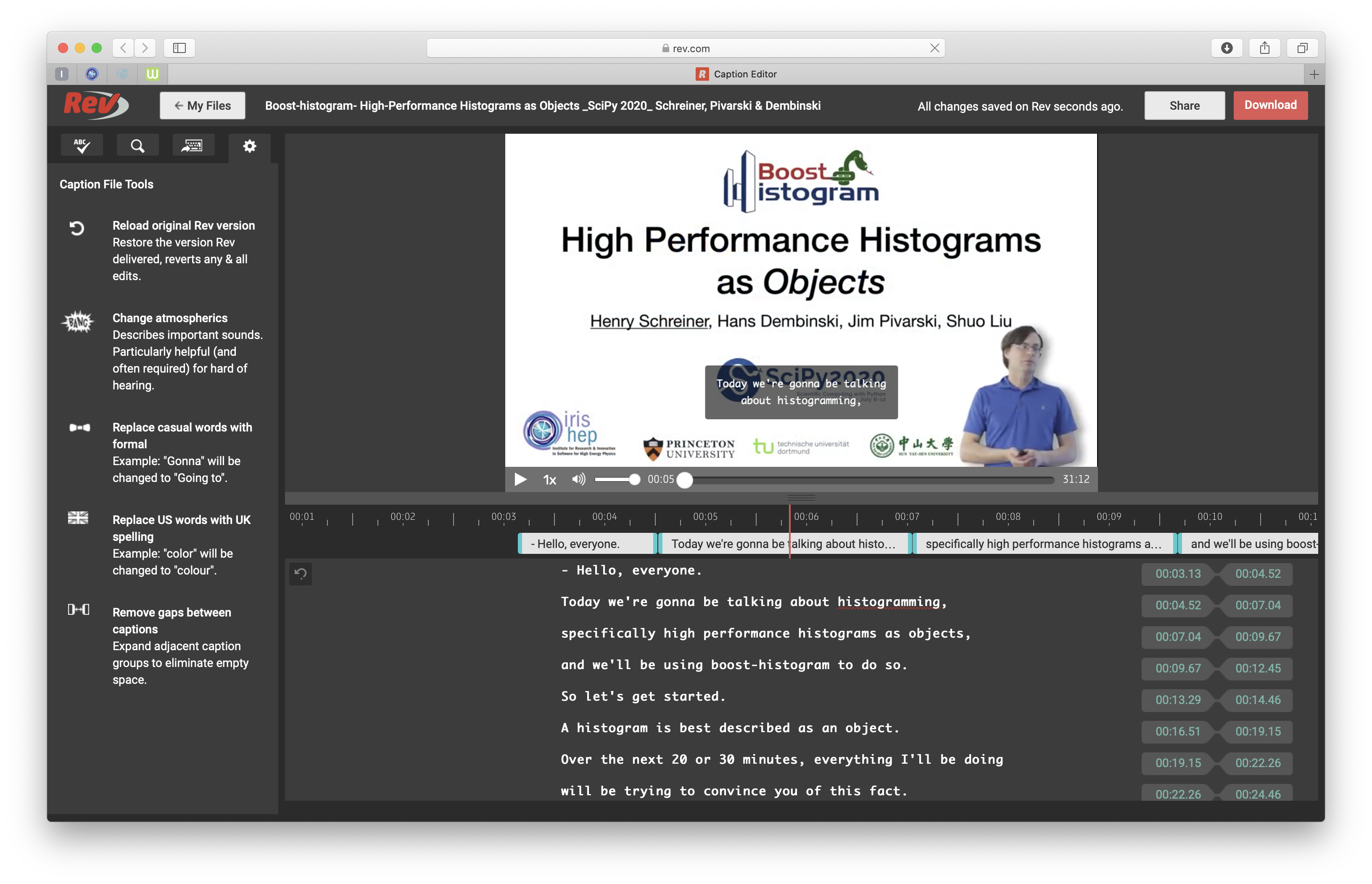1372x884 pixels.
Task: Change the 1x playback speed
Action: pyautogui.click(x=549, y=480)
